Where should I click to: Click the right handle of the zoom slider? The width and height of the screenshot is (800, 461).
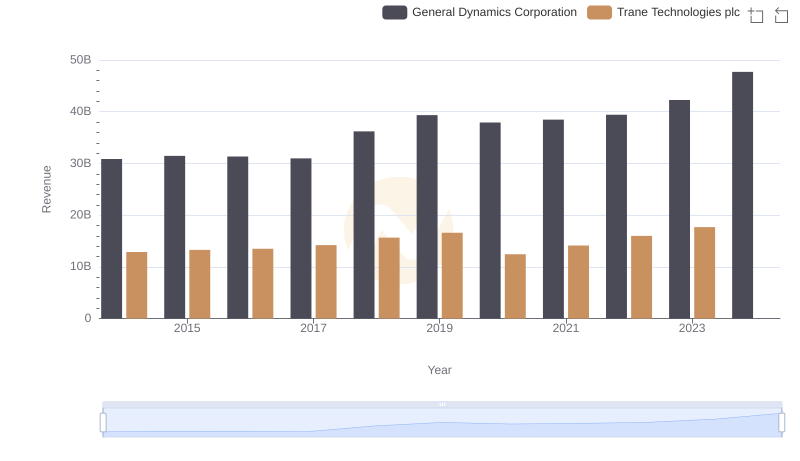pos(781,423)
